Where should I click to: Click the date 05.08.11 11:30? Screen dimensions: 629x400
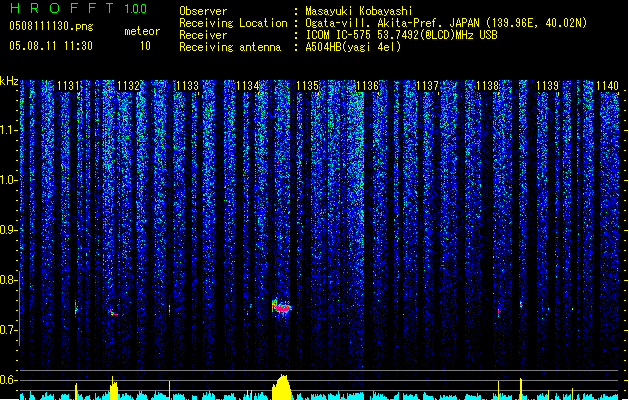click(51, 46)
